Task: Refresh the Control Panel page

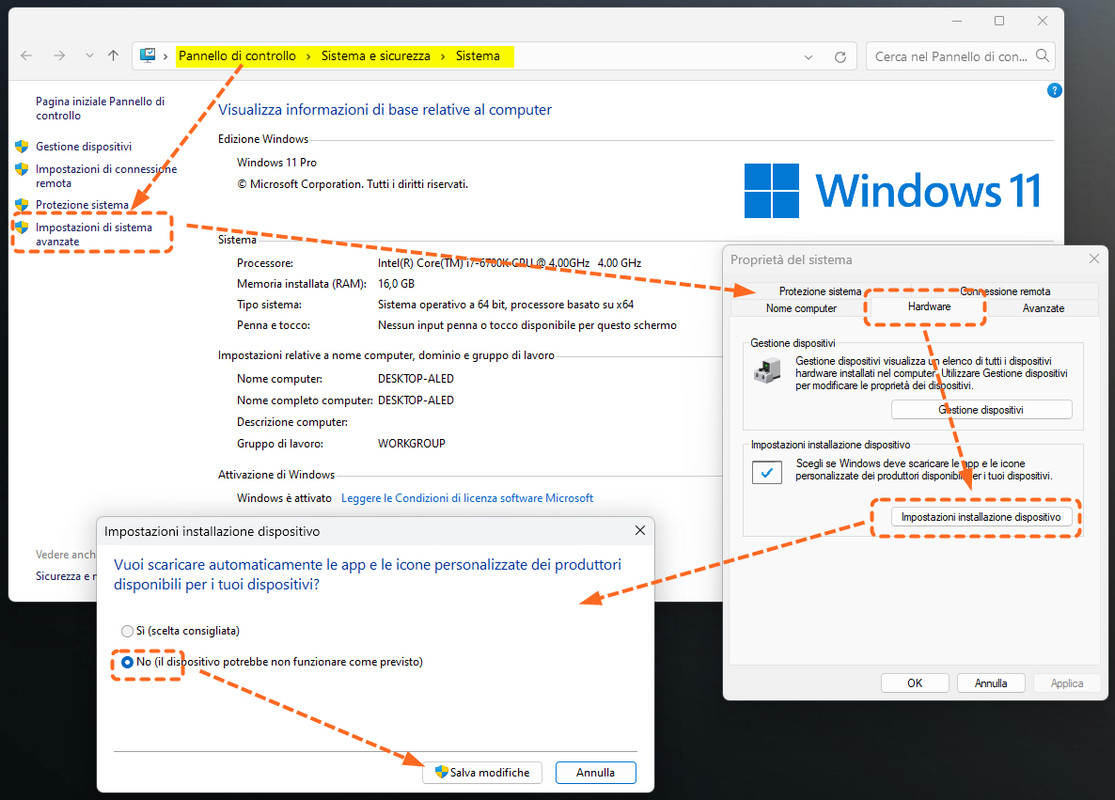Action: pos(841,57)
